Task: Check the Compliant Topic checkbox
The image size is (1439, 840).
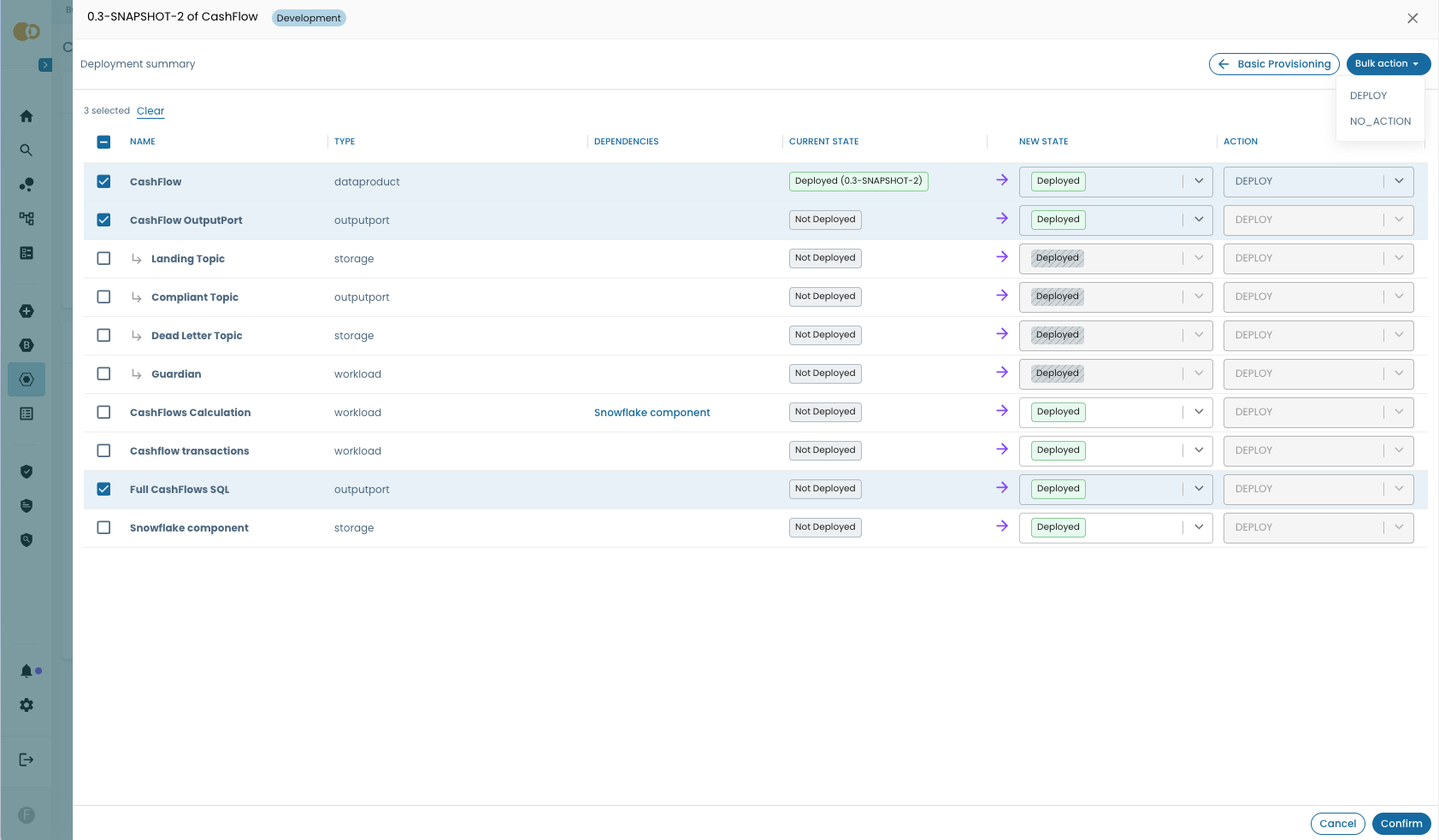Action: tap(103, 297)
